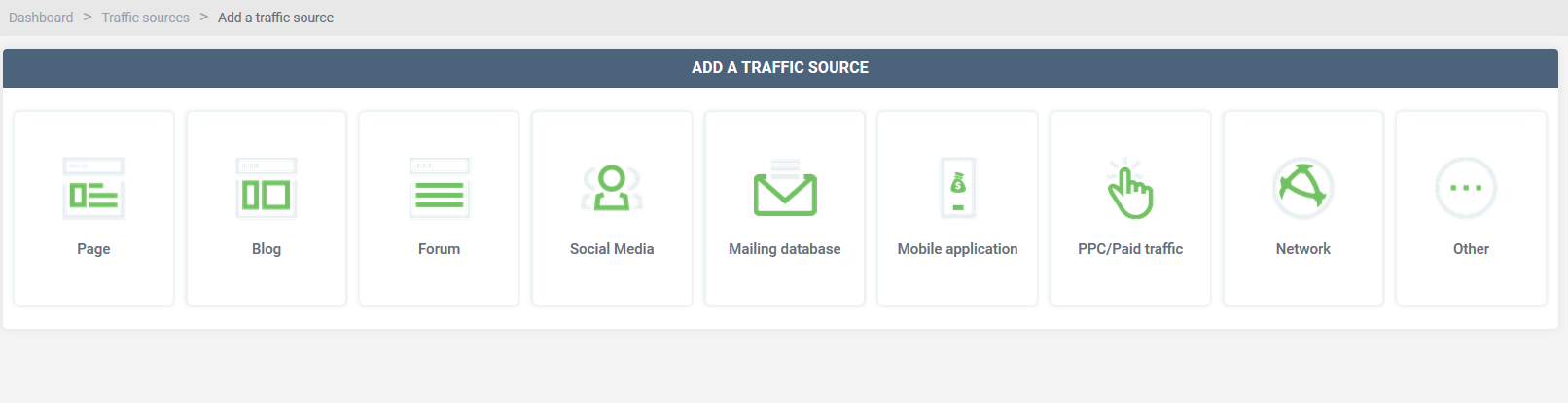The height and width of the screenshot is (403, 1568).
Task: Choose the Forum lines icon
Action: coord(440,188)
